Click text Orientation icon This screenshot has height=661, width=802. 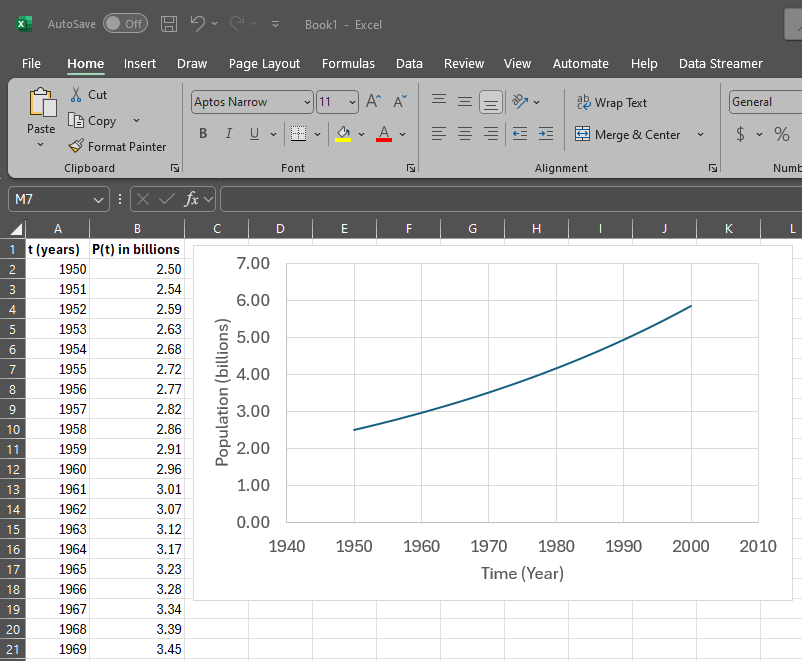pyautogui.click(x=520, y=101)
